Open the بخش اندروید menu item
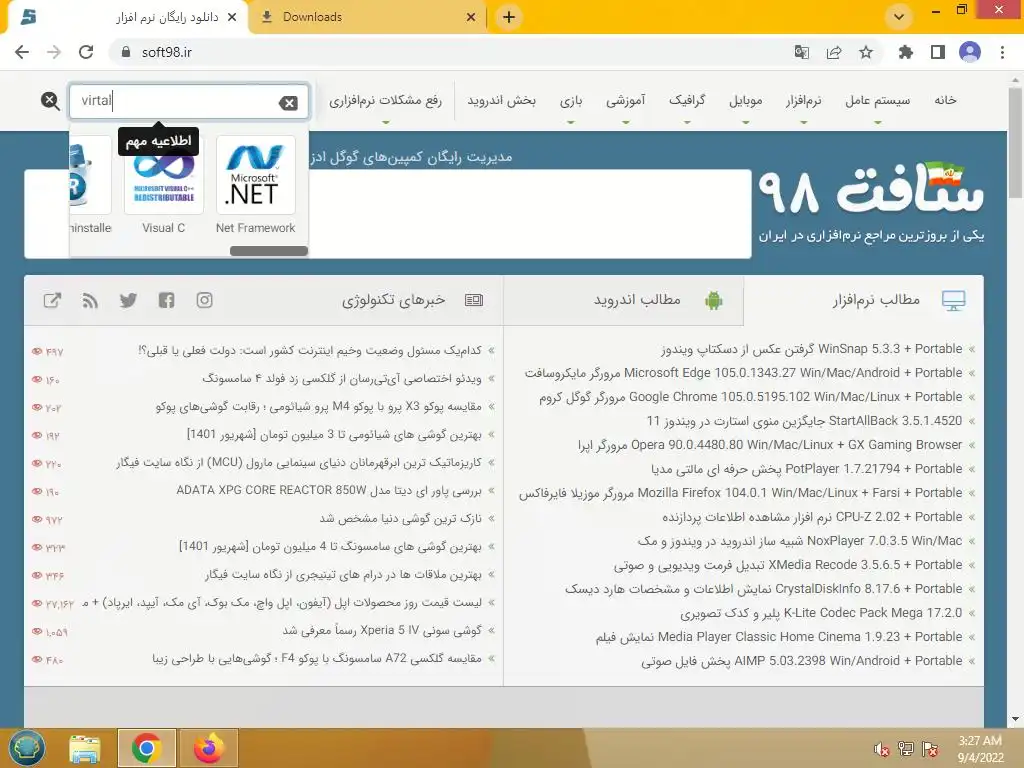Image resolution: width=1024 pixels, height=768 pixels. pos(502,100)
